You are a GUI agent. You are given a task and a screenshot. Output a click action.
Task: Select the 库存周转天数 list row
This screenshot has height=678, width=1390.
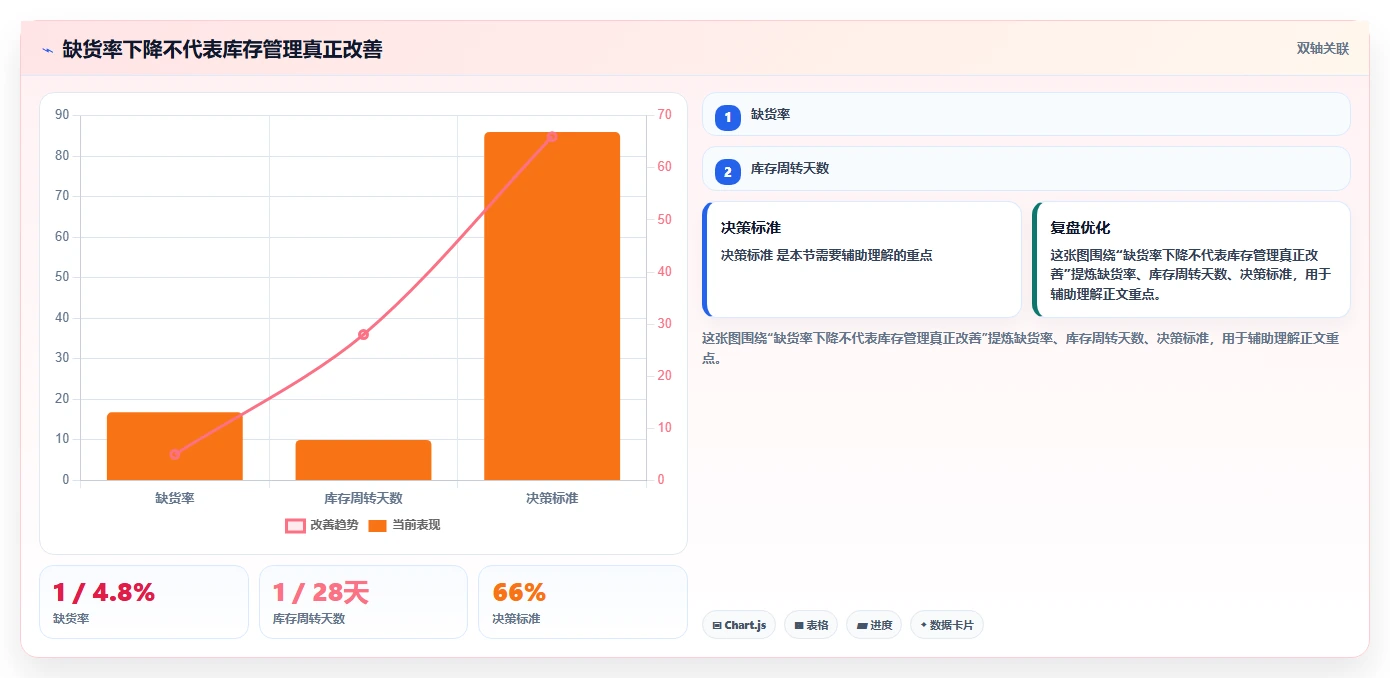click(1026, 169)
